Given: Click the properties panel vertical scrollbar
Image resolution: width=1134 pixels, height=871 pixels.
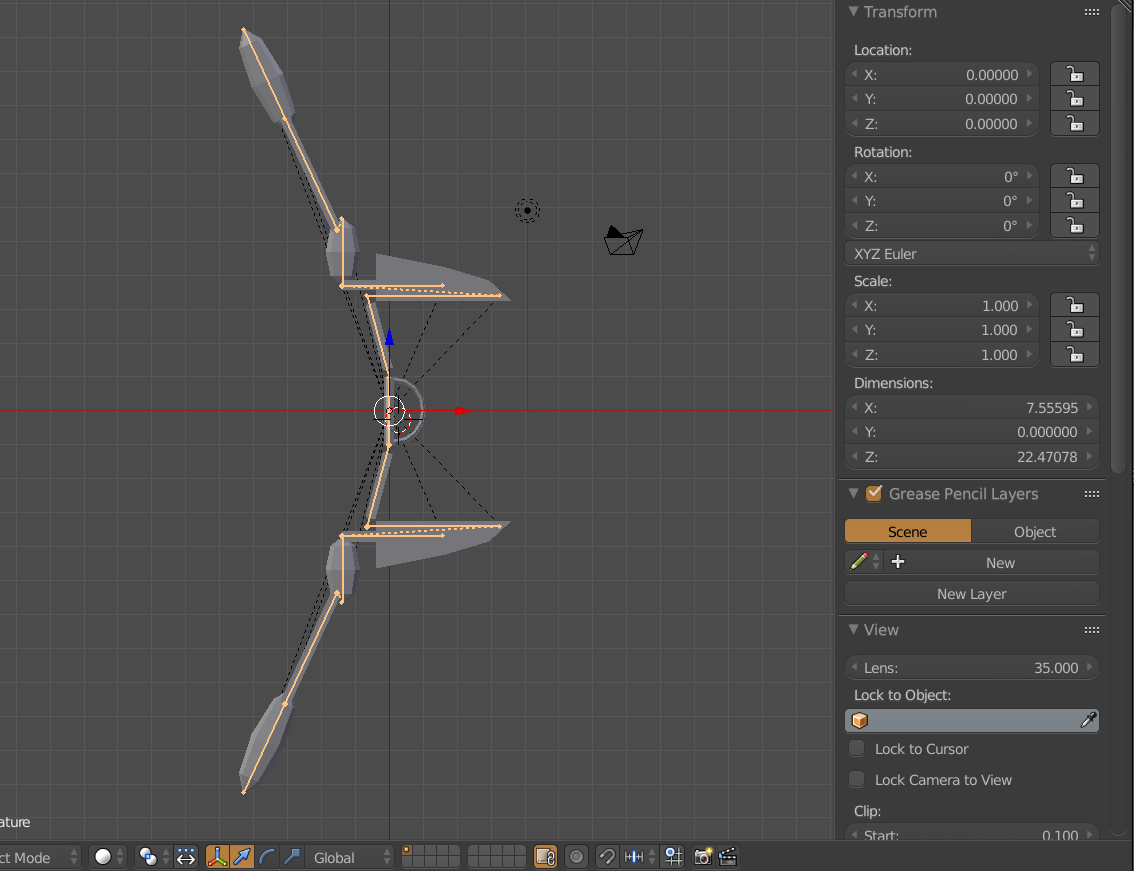Looking at the screenshot, I should (1118, 239).
